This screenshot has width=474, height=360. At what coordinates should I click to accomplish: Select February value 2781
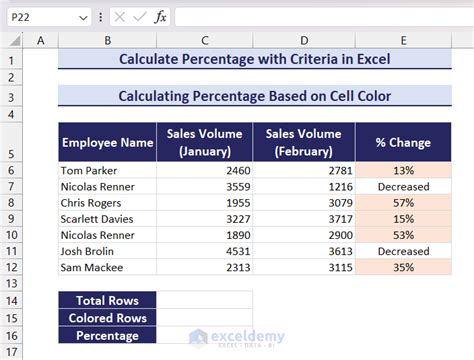point(304,170)
